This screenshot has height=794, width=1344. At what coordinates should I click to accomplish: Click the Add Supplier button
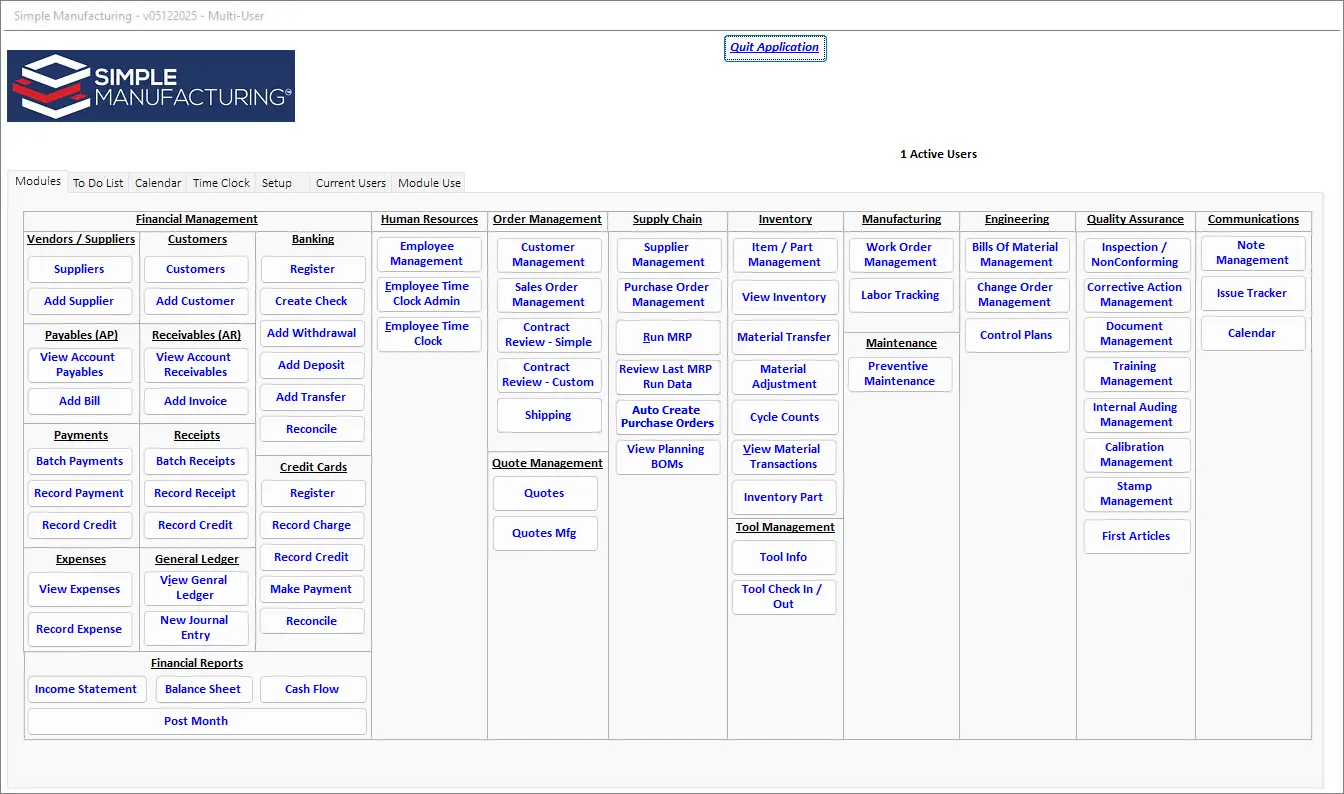click(x=79, y=301)
